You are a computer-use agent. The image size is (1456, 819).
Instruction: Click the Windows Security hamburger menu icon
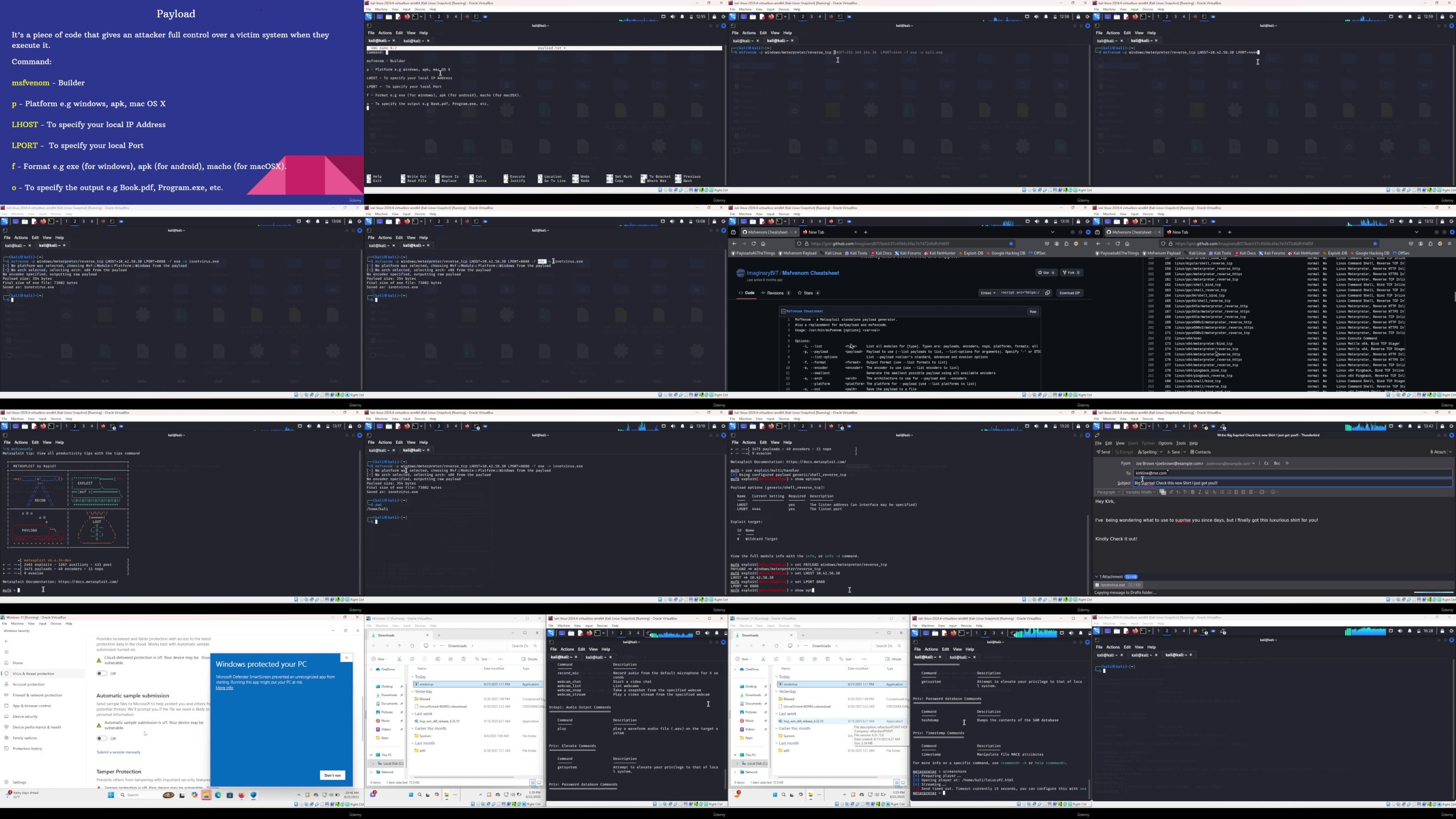(7, 652)
